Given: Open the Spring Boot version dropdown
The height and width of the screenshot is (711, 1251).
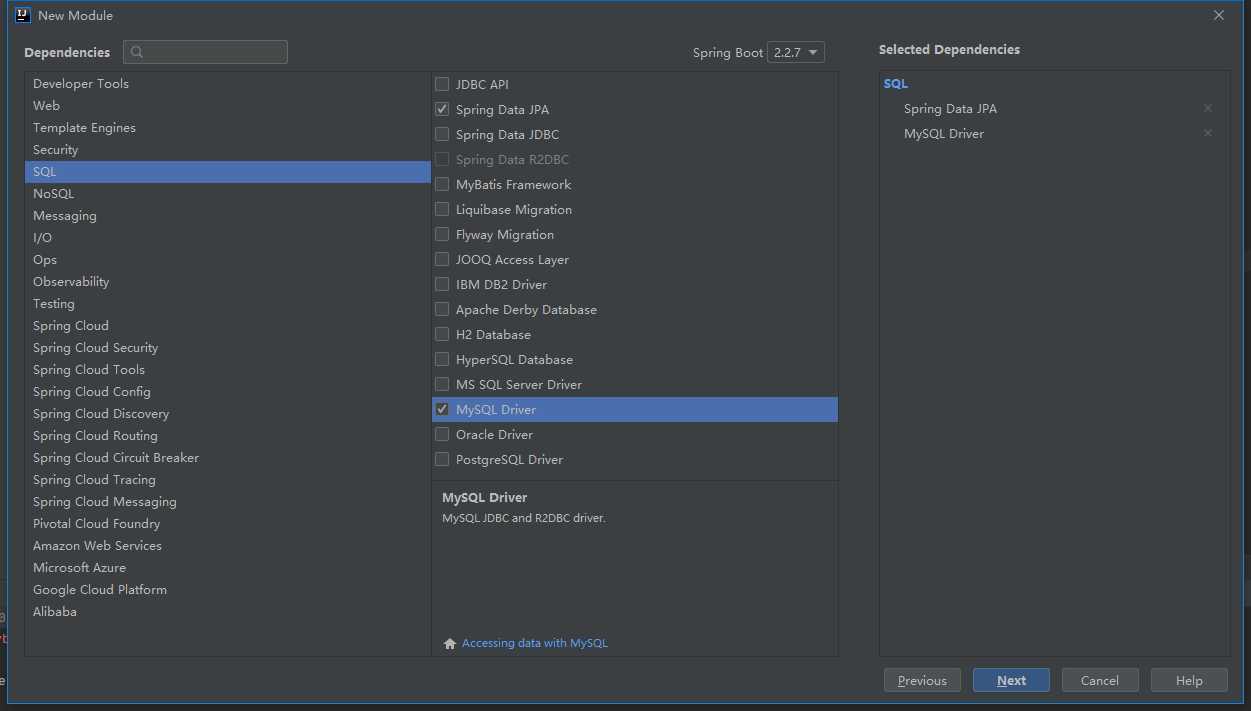Looking at the screenshot, I should (796, 52).
